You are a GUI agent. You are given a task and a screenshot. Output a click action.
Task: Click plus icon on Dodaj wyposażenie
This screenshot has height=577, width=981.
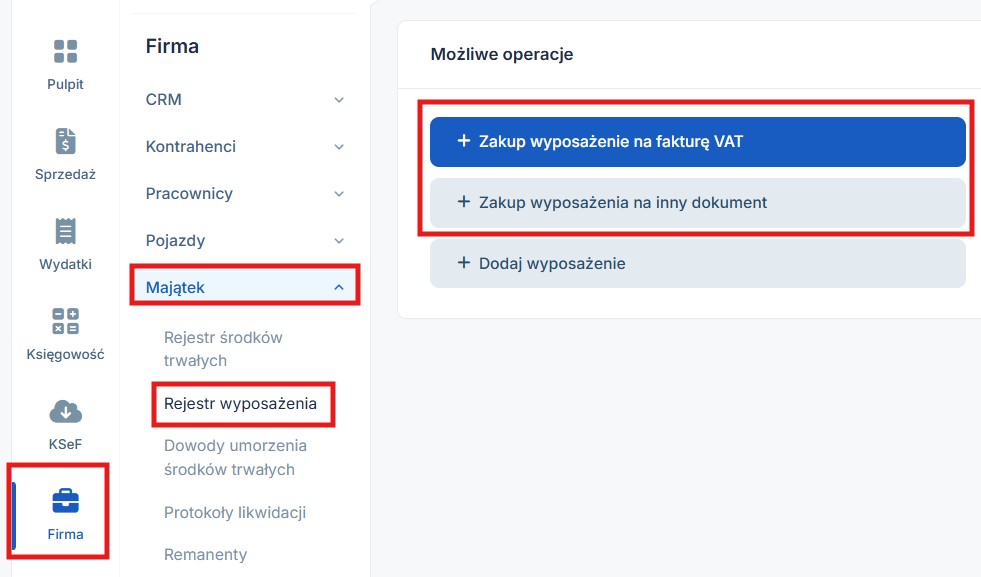click(464, 263)
